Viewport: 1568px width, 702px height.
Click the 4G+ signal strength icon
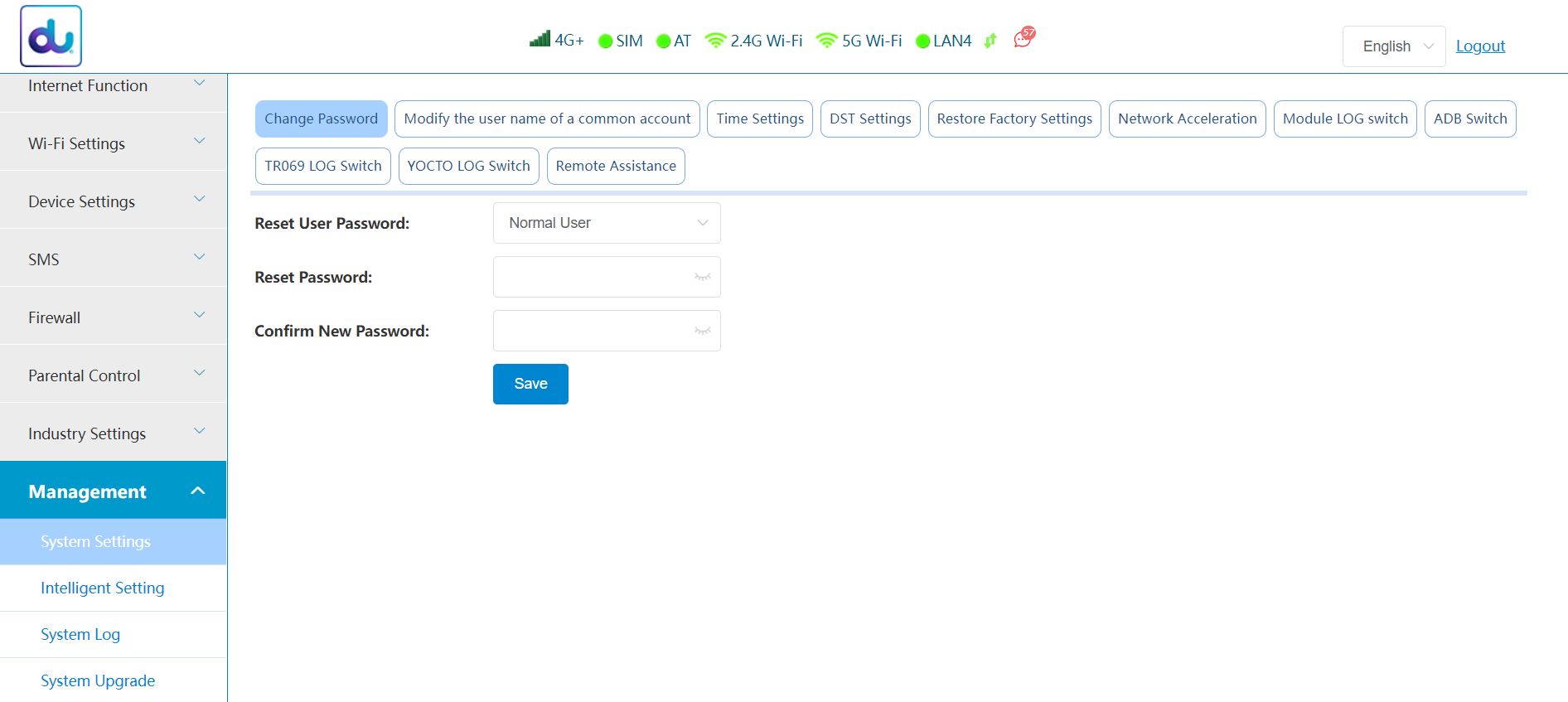click(540, 40)
